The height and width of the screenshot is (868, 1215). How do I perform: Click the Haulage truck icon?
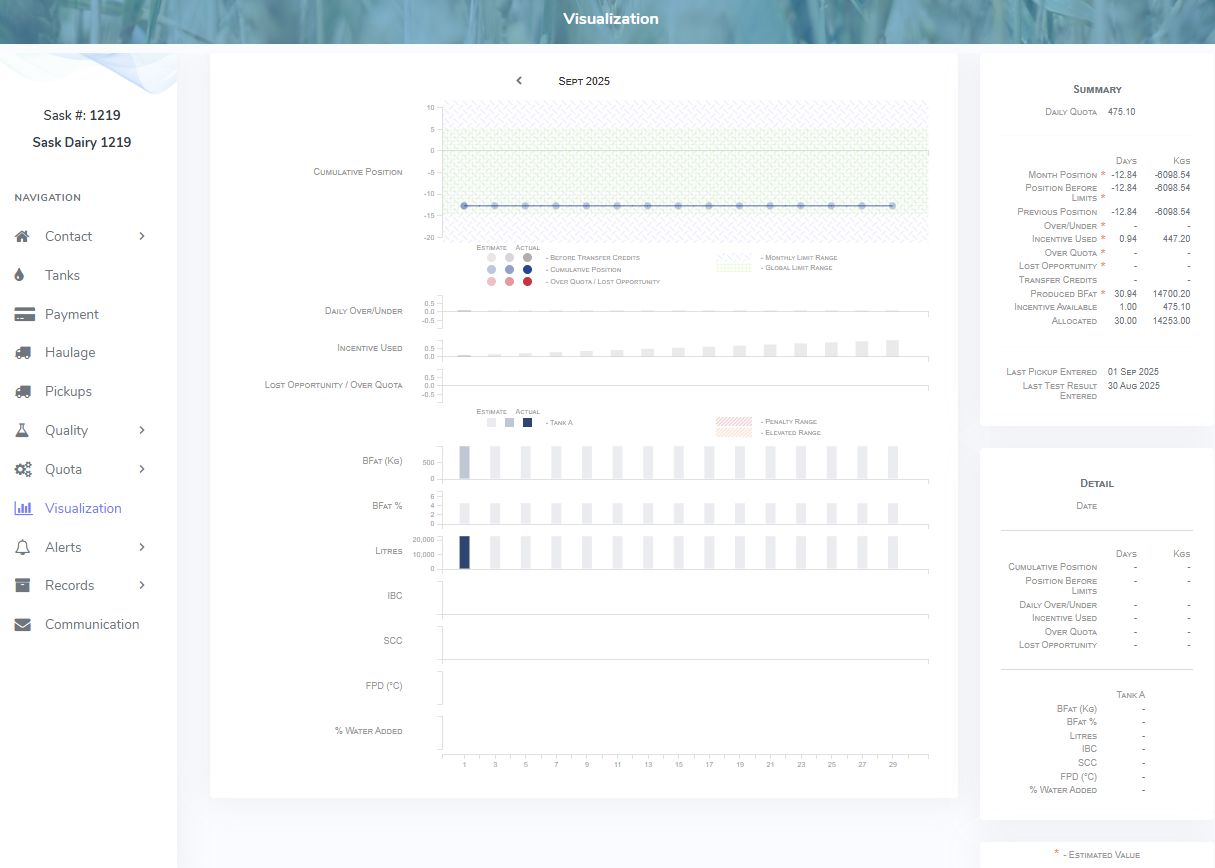pos(23,353)
